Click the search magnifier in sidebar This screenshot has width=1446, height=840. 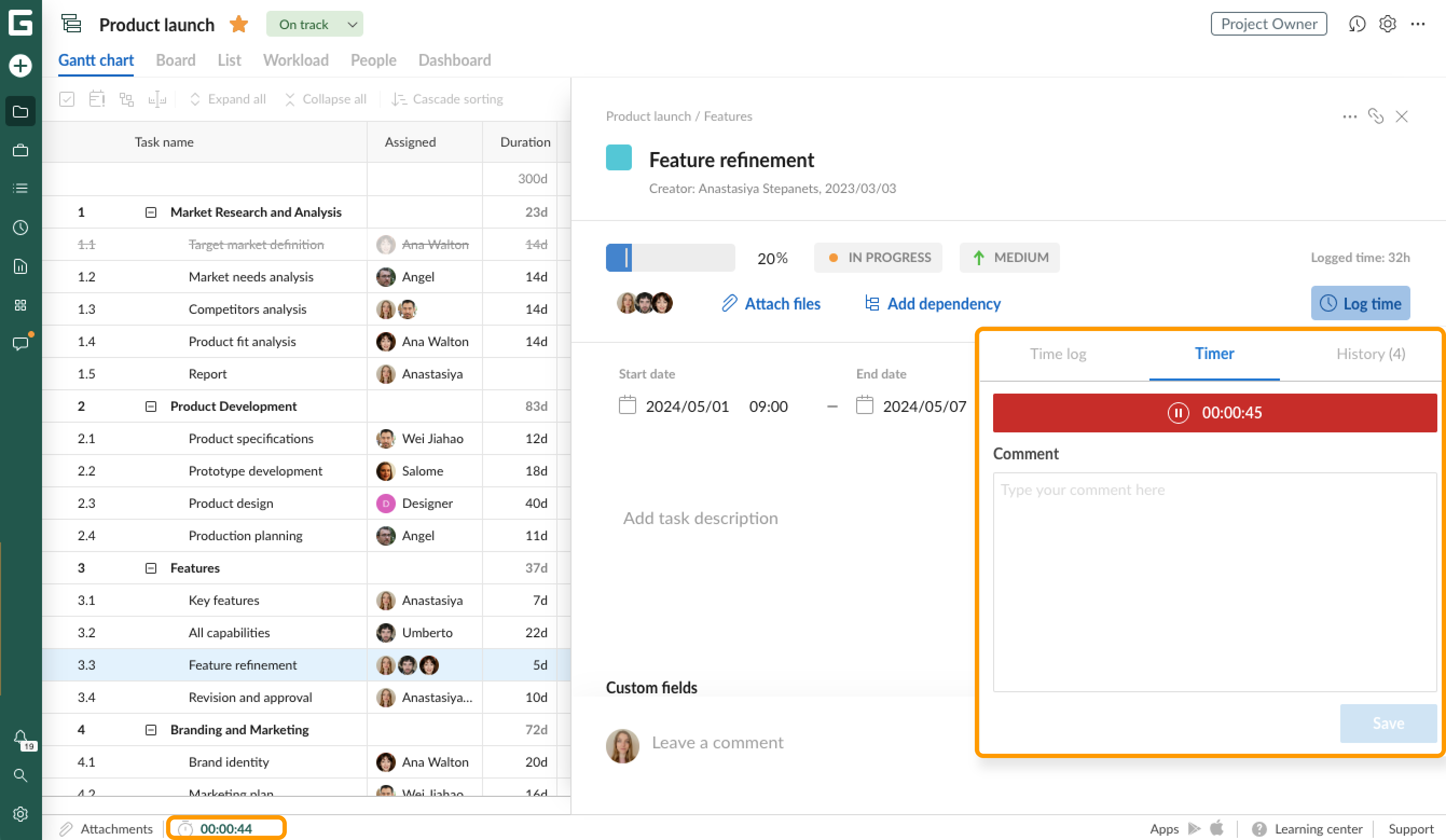click(20, 775)
